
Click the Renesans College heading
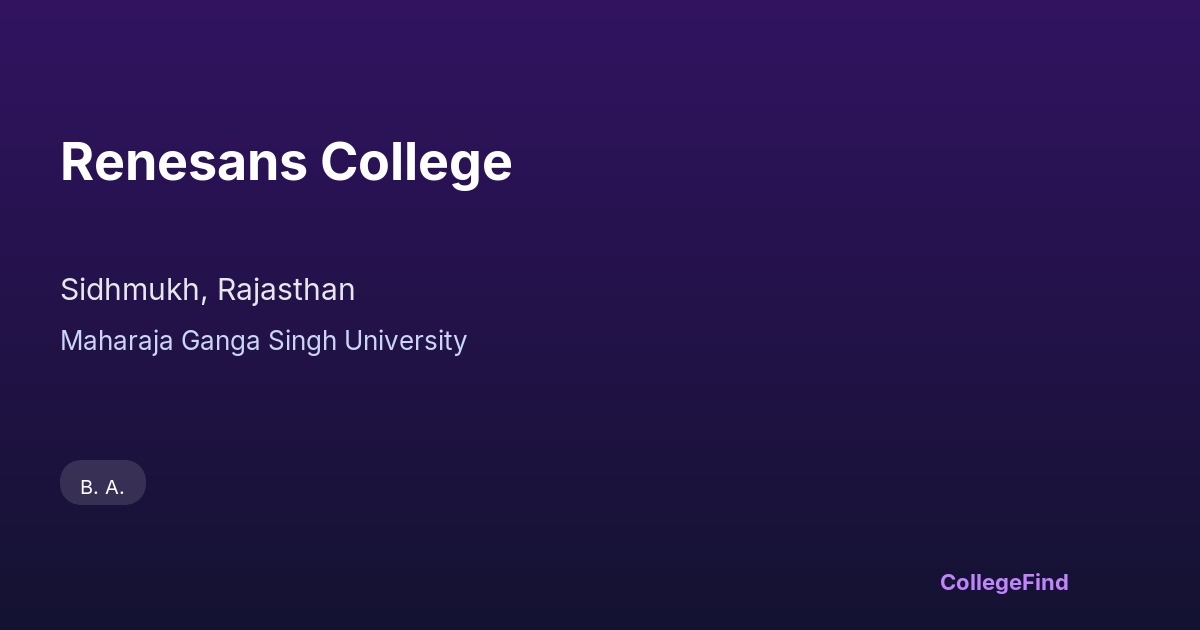(x=286, y=162)
